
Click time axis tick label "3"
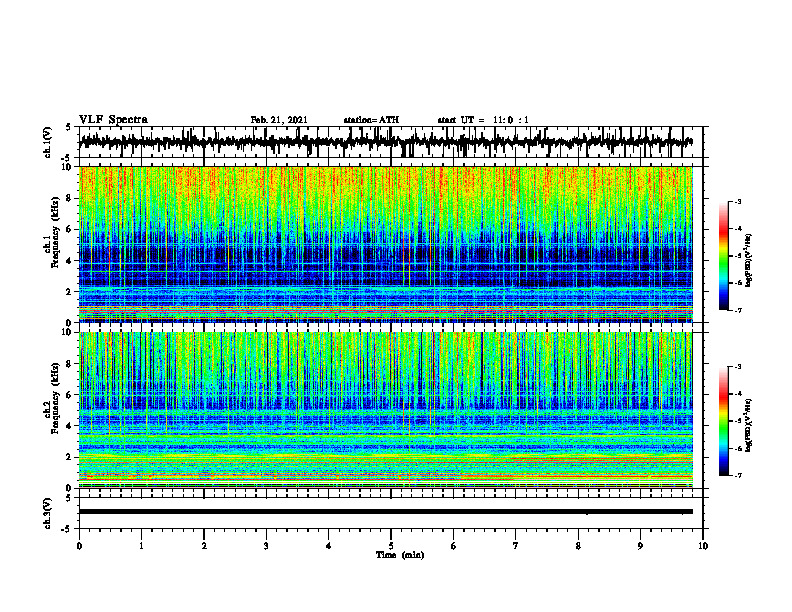tap(266, 546)
